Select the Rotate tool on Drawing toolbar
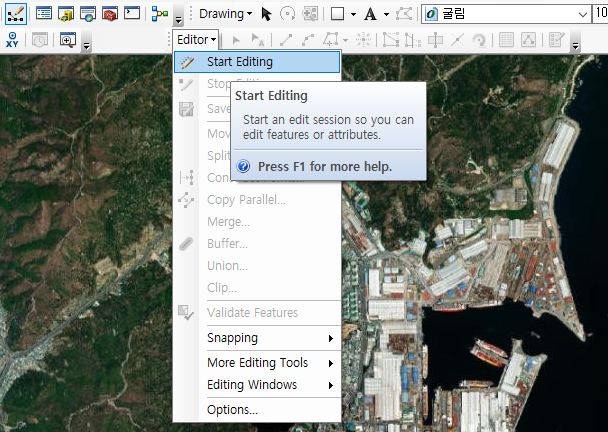This screenshot has width=608, height=432. (x=287, y=14)
